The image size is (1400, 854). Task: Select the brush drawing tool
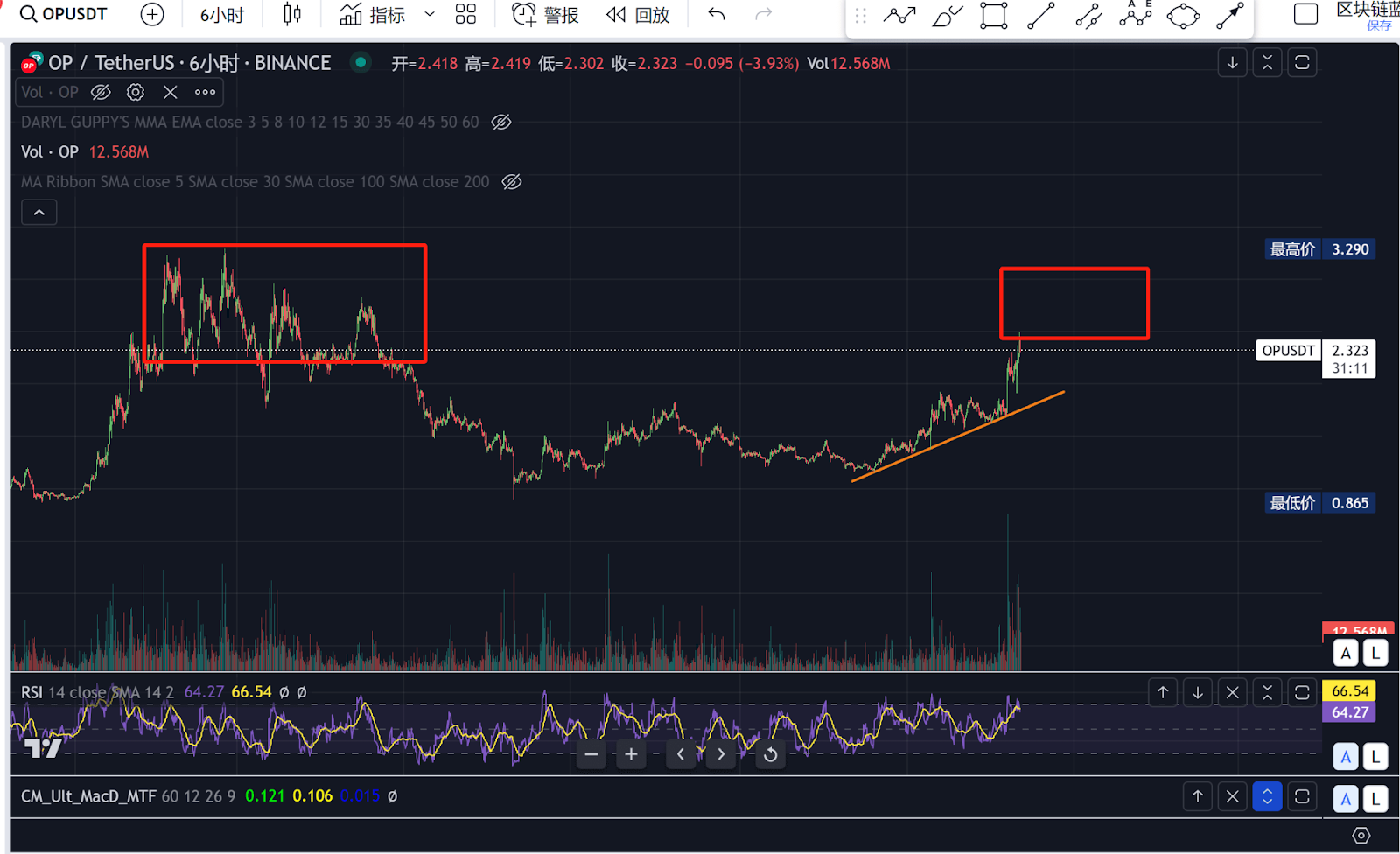click(x=947, y=16)
